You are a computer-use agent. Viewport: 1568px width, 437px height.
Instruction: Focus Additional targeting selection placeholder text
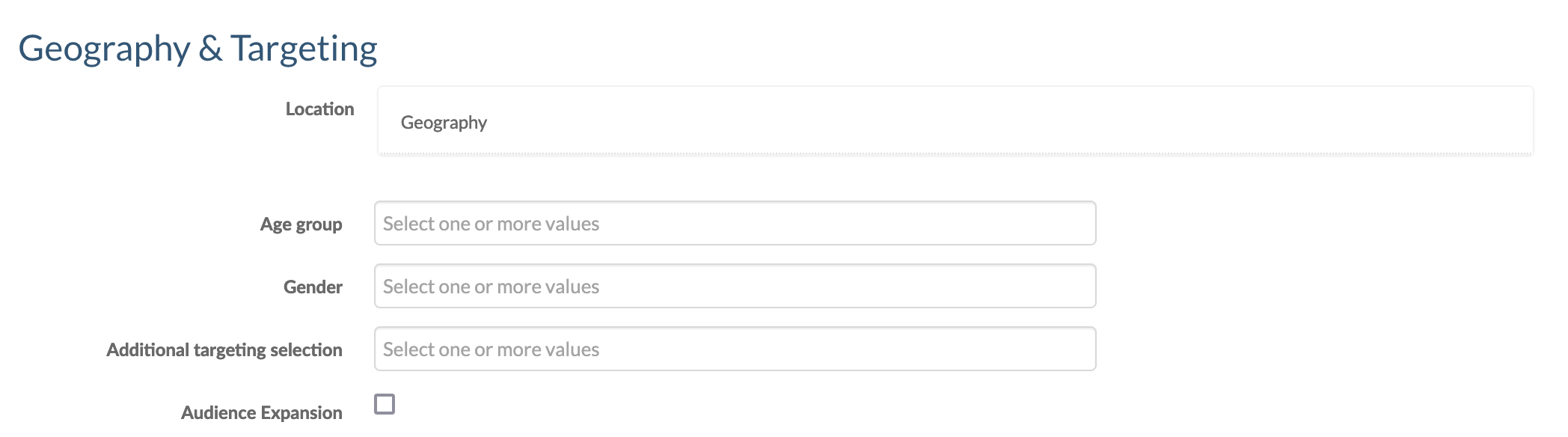491,349
